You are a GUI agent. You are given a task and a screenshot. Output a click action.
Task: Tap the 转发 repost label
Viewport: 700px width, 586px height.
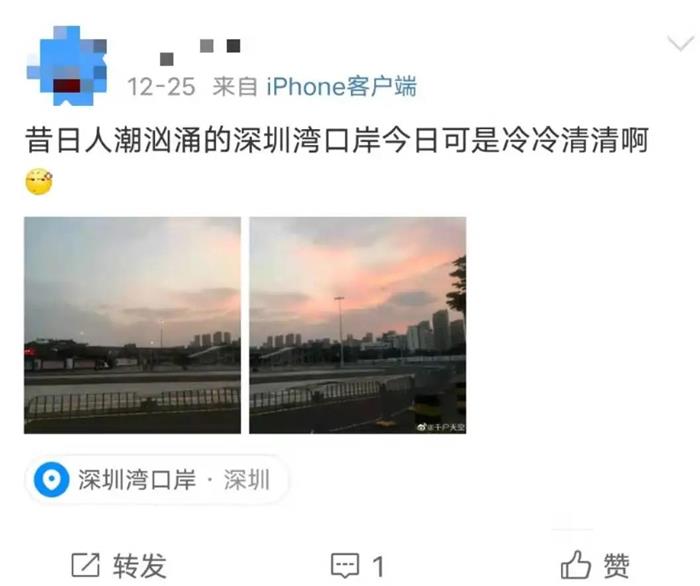(140, 565)
